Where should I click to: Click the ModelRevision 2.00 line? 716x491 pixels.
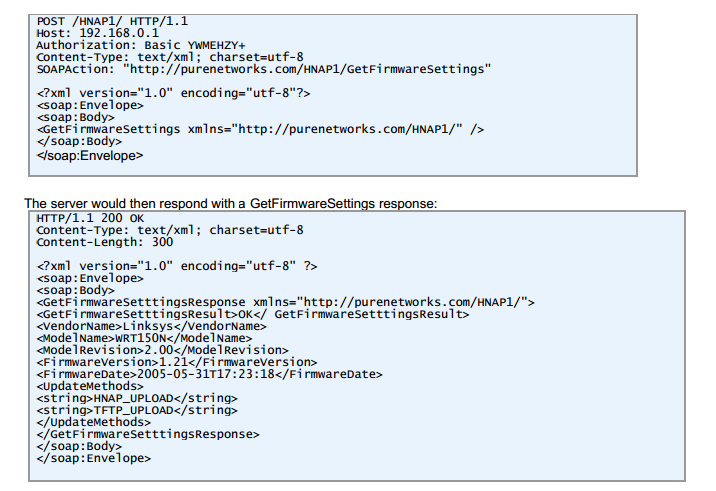coord(163,350)
